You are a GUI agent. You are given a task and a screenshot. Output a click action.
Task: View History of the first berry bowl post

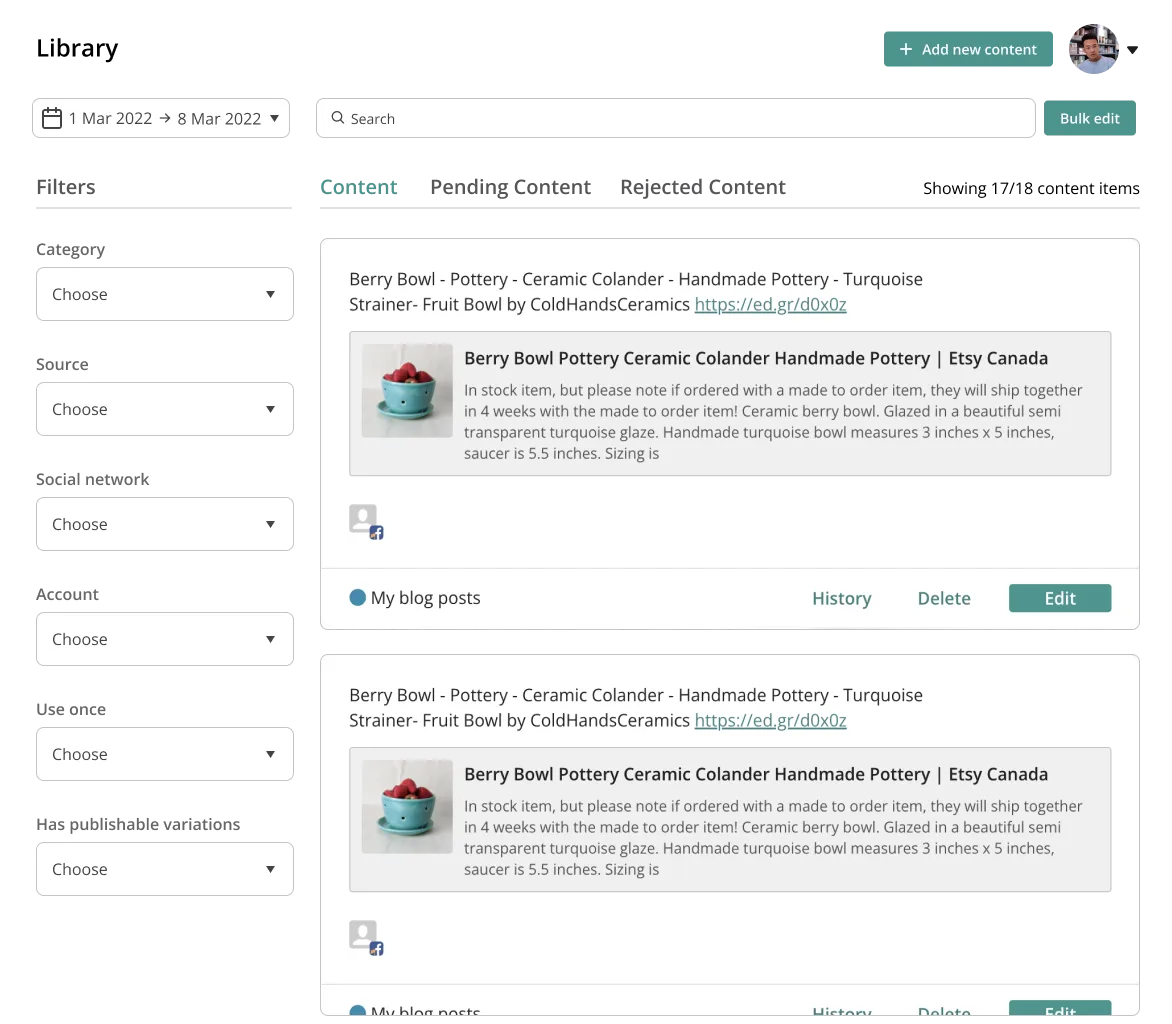click(841, 598)
